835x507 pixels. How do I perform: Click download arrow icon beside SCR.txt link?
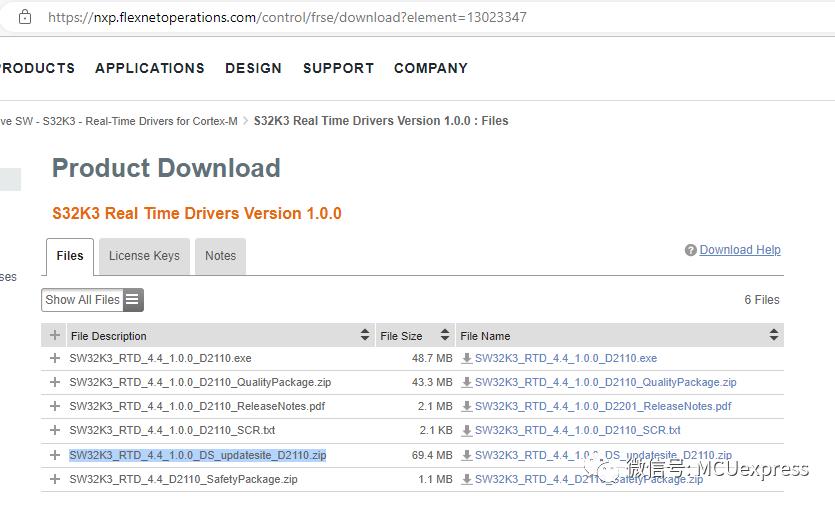[466, 430]
